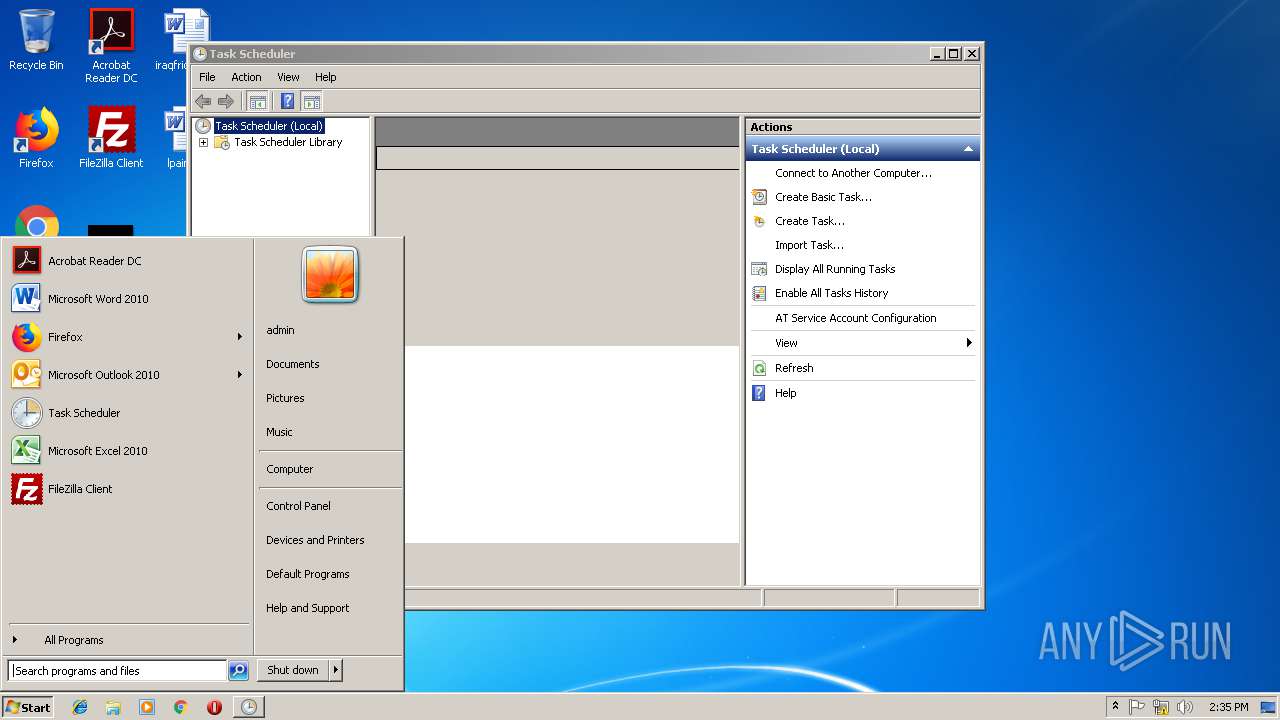The width and height of the screenshot is (1280, 720).
Task: Click the Enable All Tasks History icon
Action: [x=759, y=293]
